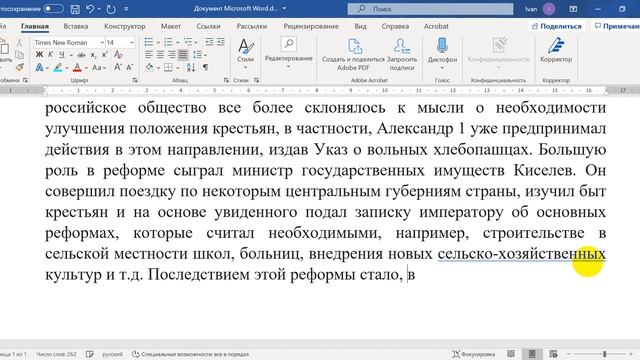The height and width of the screenshot is (360, 640).
Task: Toggle paragraph marks display (¶)
Action: [205, 67]
